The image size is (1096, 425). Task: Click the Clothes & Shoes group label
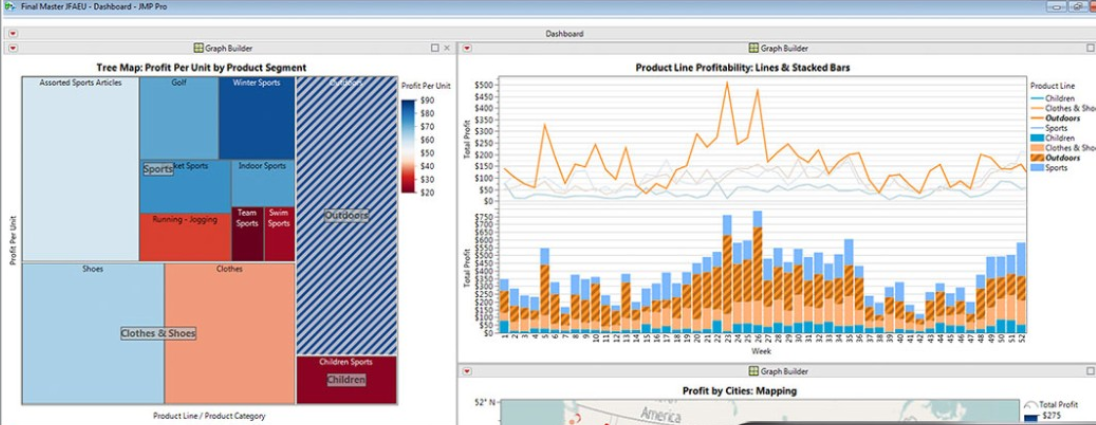pyautogui.click(x=158, y=333)
